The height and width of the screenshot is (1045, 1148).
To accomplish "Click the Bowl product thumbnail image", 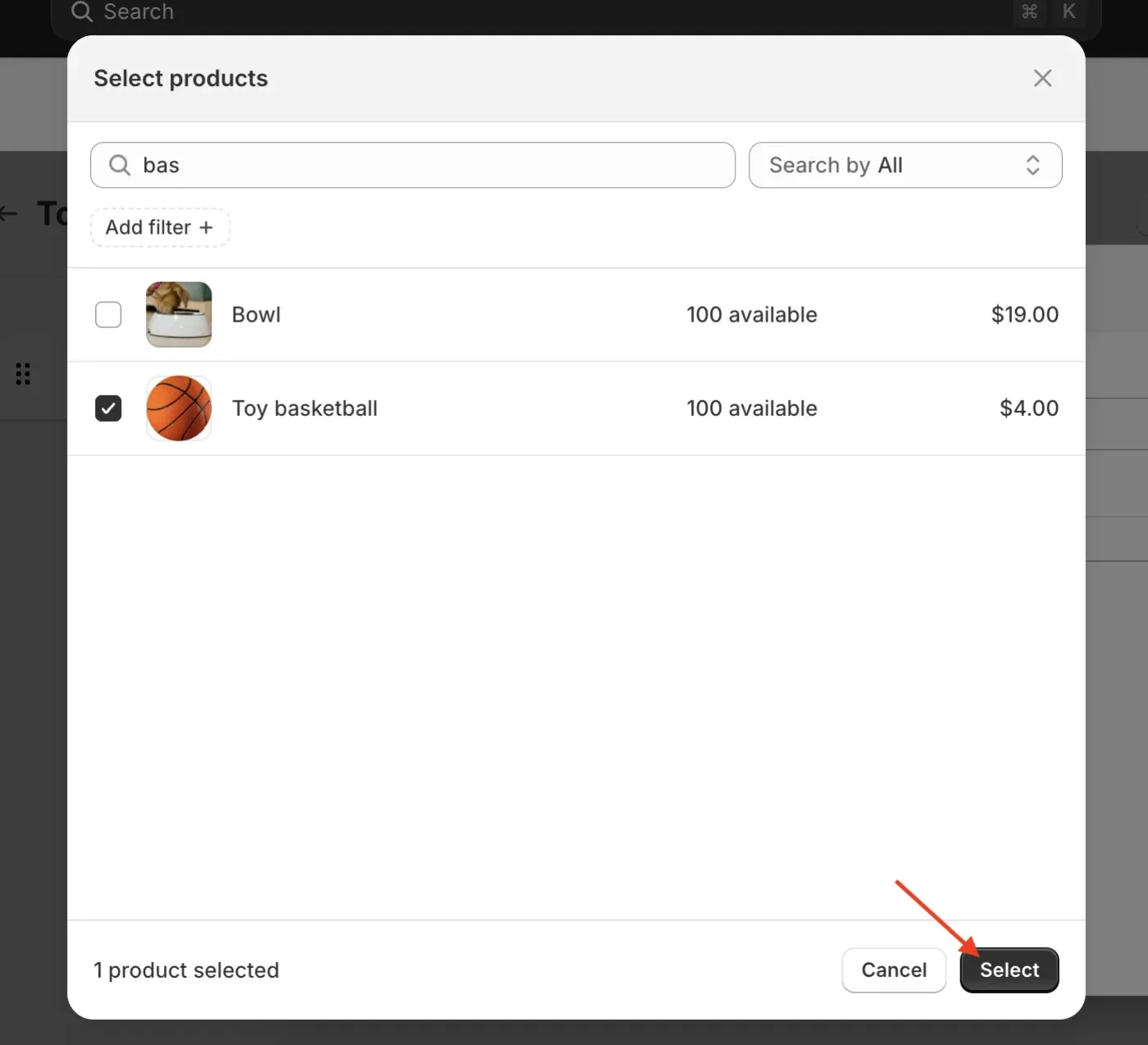I will tap(178, 314).
